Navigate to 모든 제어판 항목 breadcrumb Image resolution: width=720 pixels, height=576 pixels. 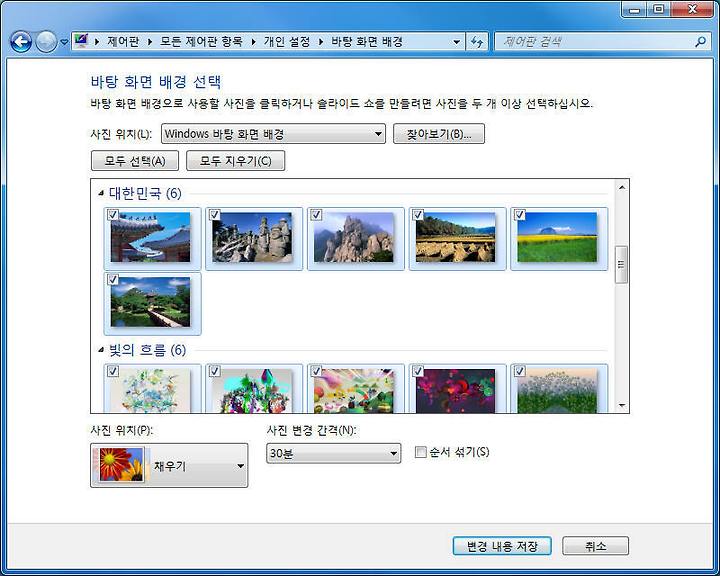201,42
